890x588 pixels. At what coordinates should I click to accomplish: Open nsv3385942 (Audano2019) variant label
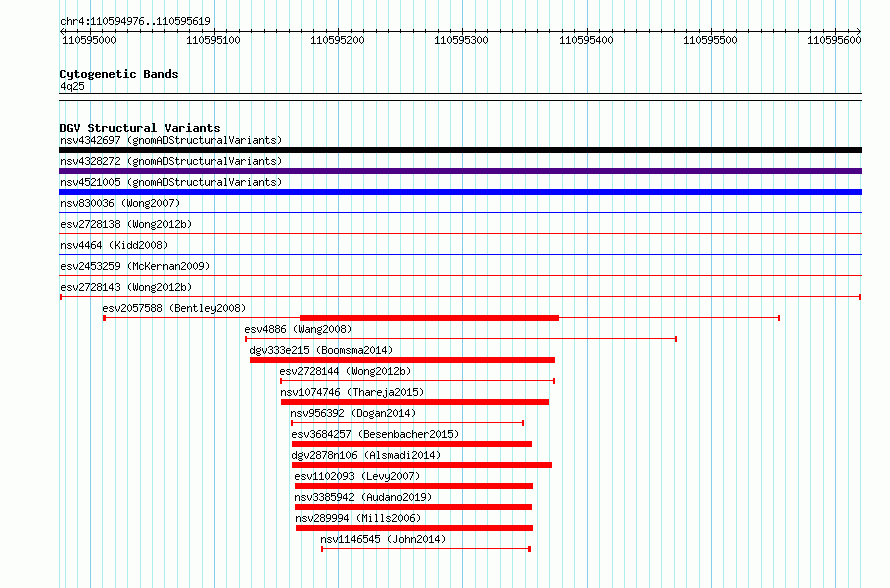point(363,497)
